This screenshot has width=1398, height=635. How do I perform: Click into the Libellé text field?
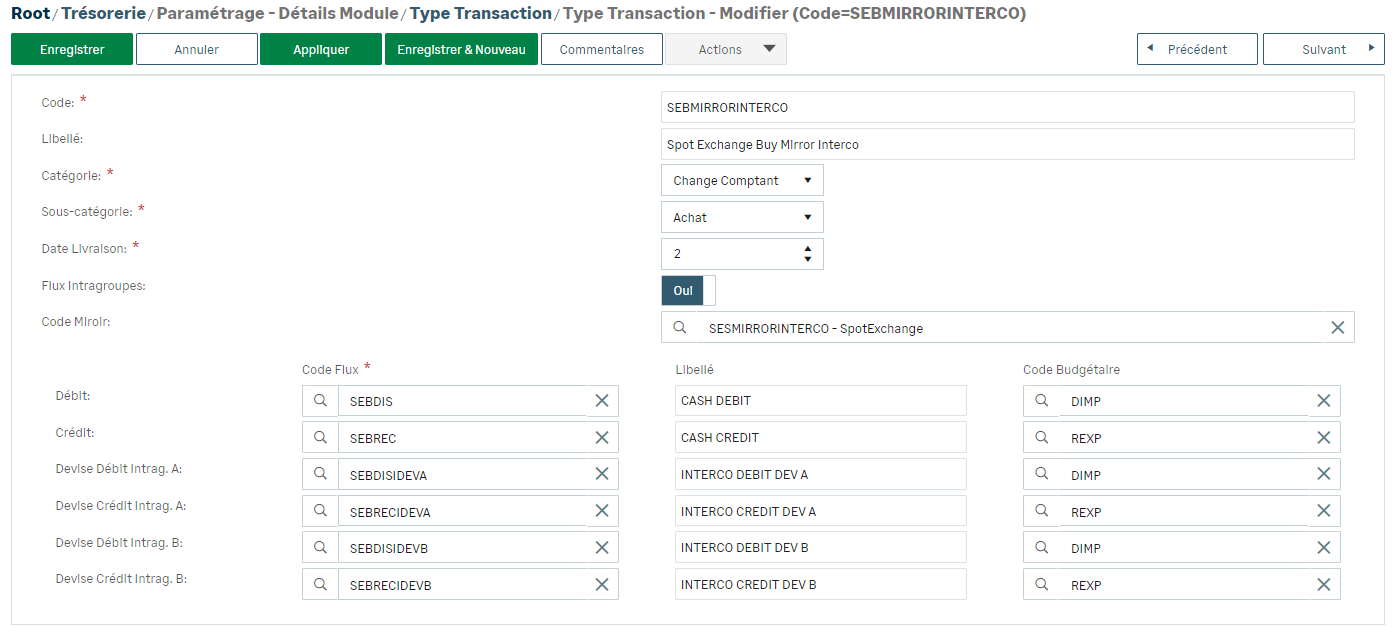coord(1007,145)
